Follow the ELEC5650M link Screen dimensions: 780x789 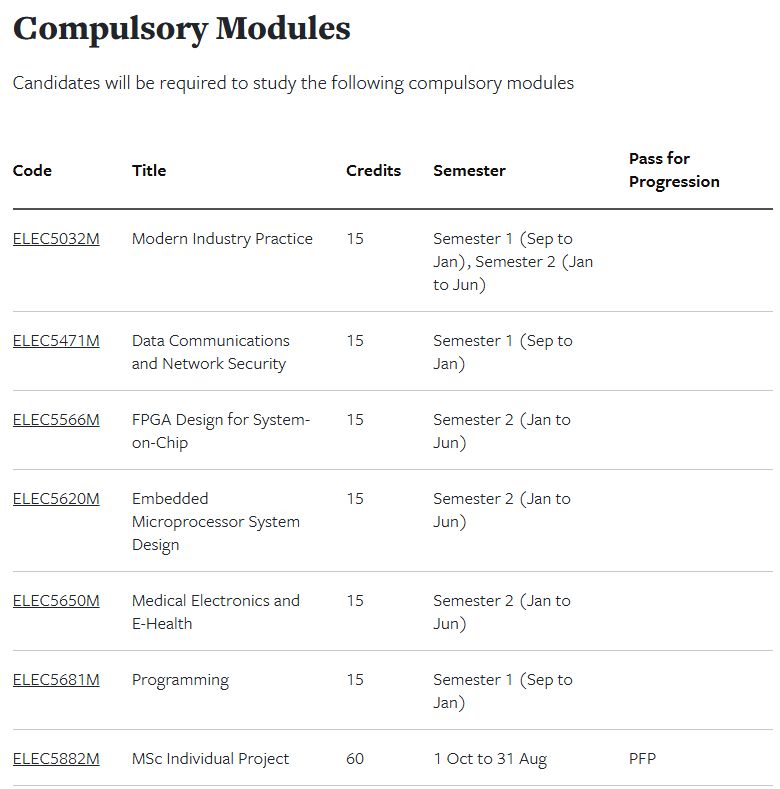(x=56, y=601)
